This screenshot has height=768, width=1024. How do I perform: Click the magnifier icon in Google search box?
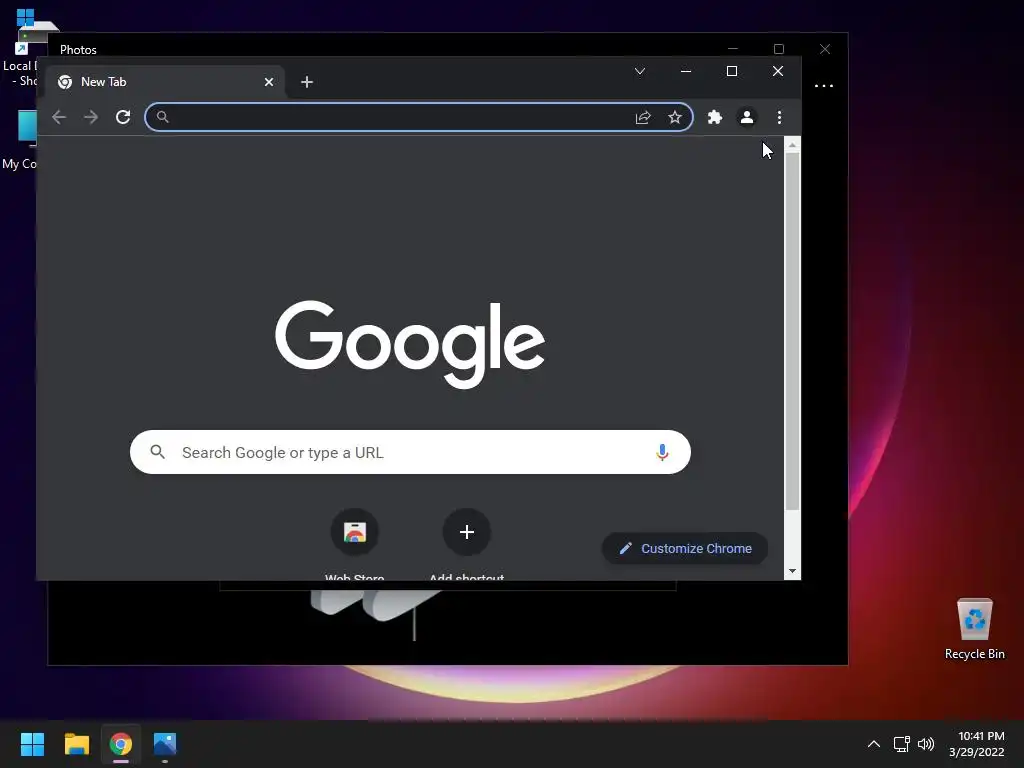click(157, 451)
